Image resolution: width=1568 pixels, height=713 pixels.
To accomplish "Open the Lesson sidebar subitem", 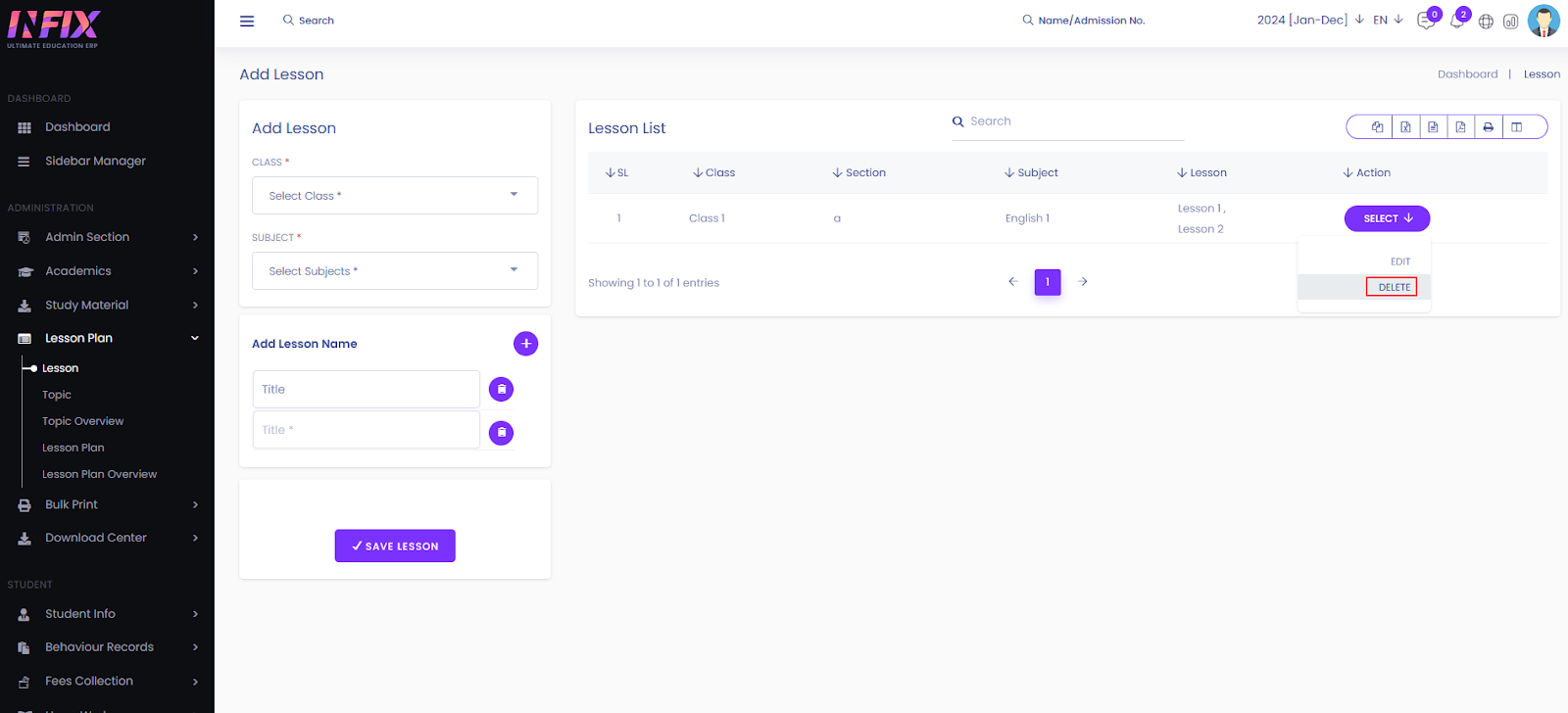I will pyautogui.click(x=60, y=368).
